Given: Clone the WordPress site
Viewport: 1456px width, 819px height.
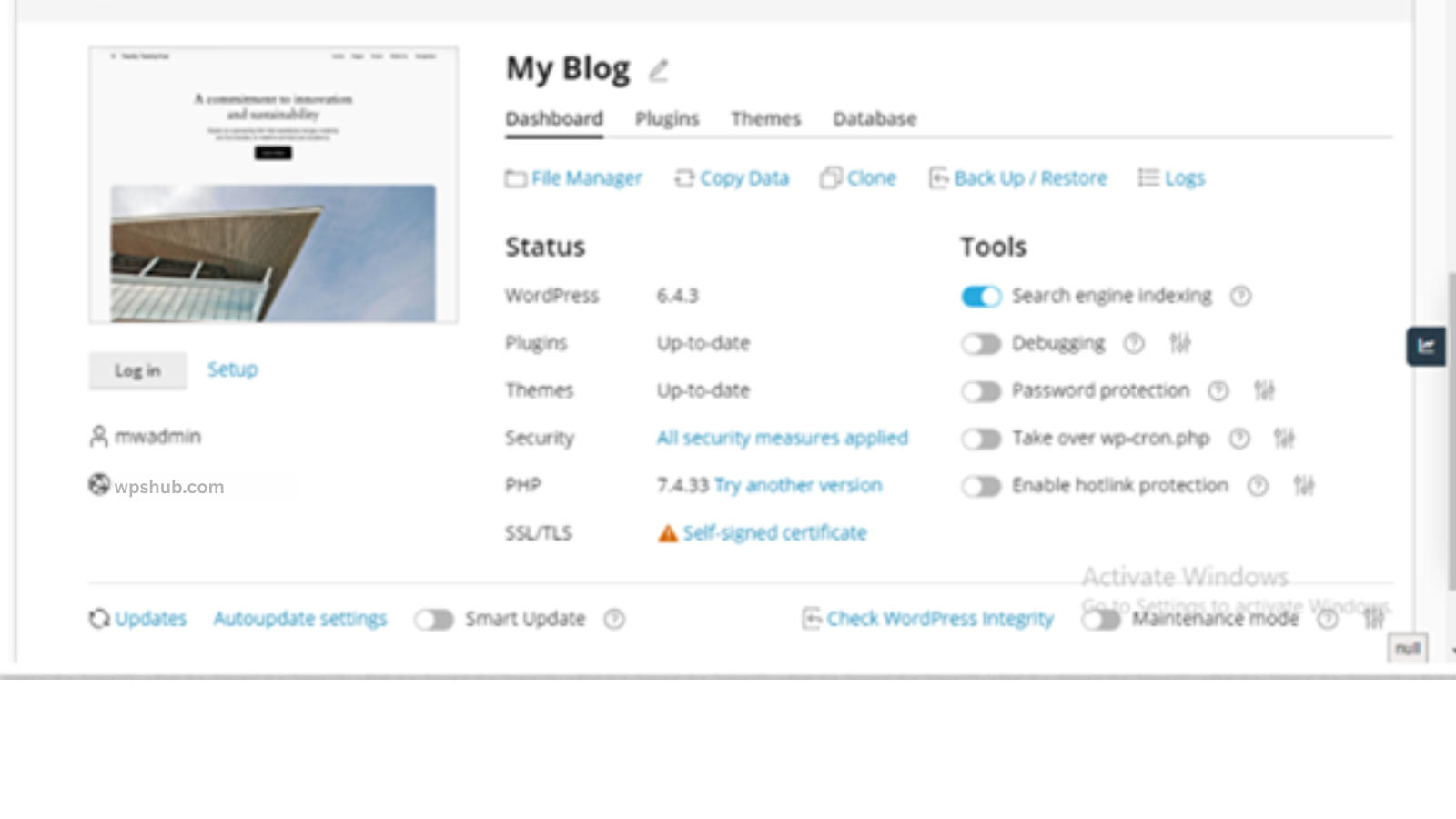Looking at the screenshot, I should 858,178.
